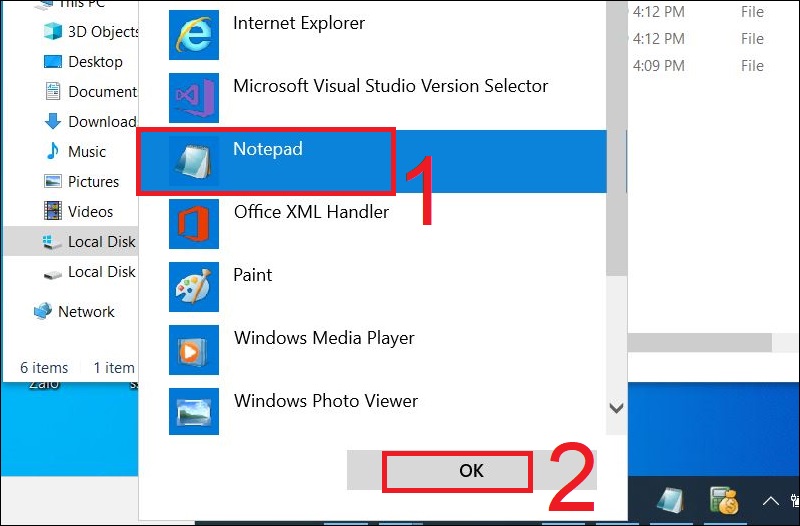Select the Office XML Handler app
The image size is (800, 526).
coord(311,213)
